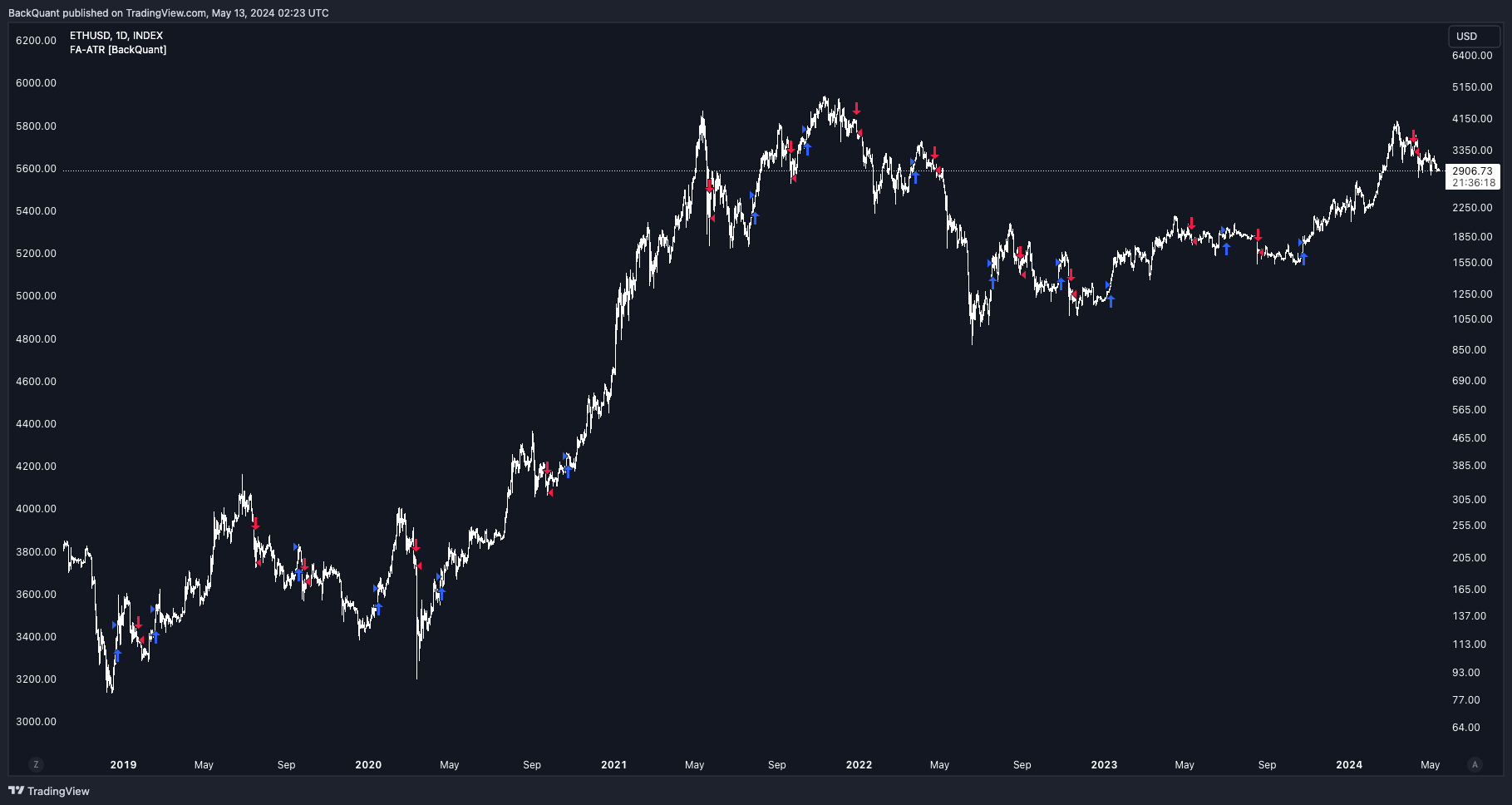Click the 113.00 right price axis label

1469,644
